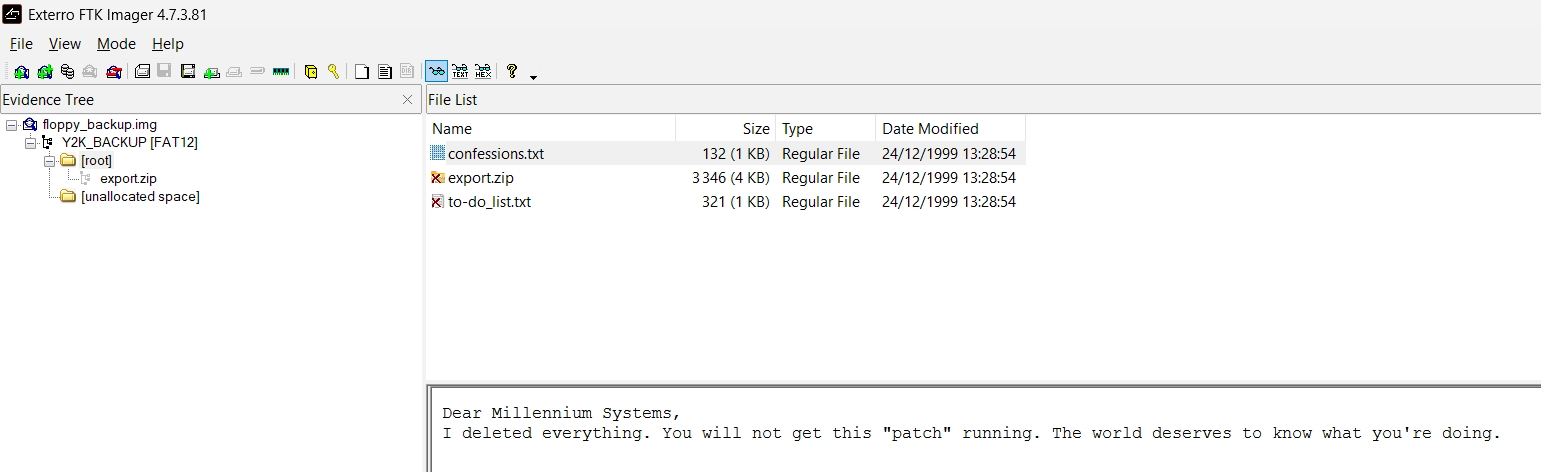The height and width of the screenshot is (472, 1541).
Task: Click the Remove All Evidence Items icon
Action: coord(114,72)
